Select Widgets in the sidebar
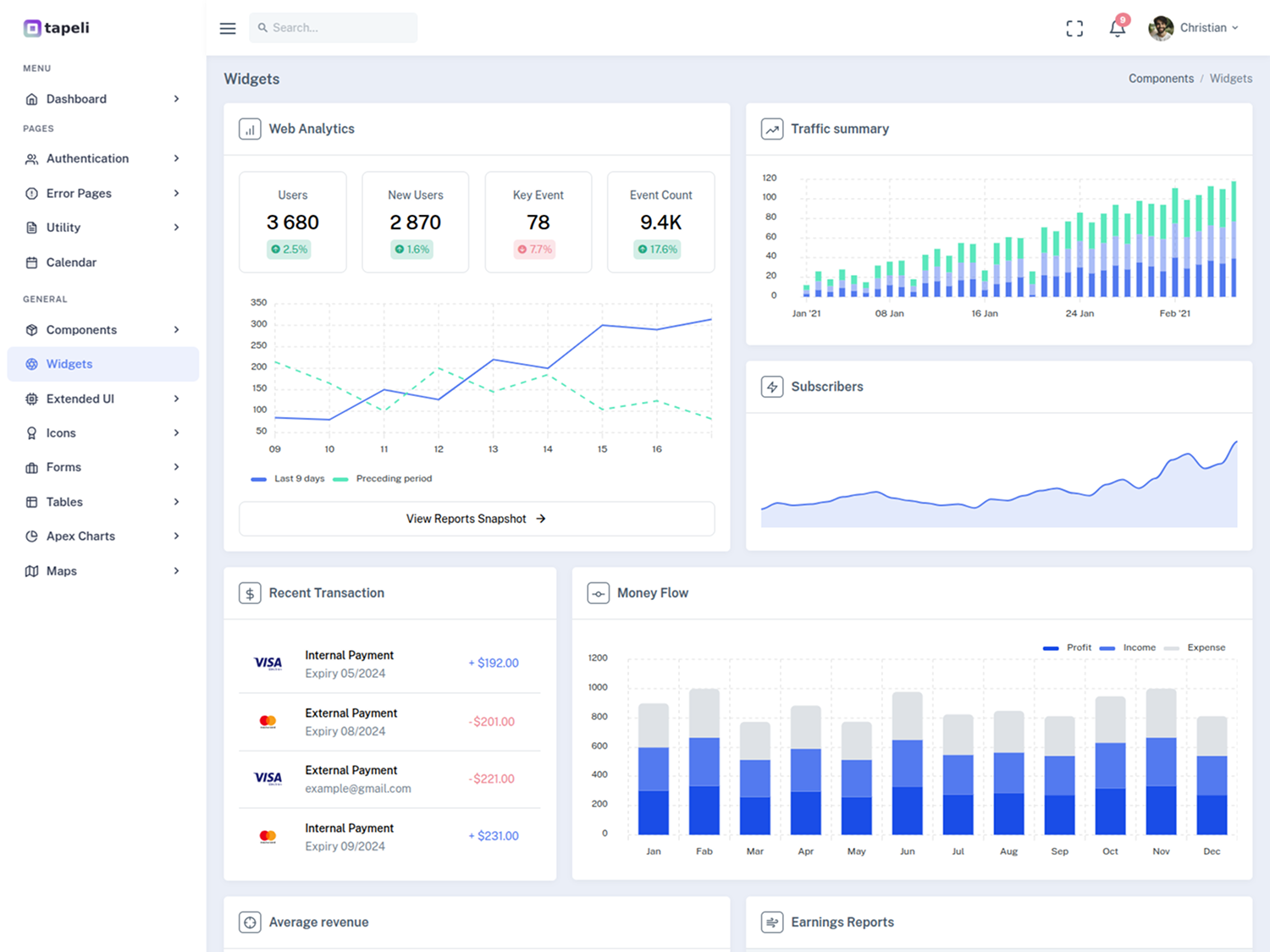The height and width of the screenshot is (952, 1270). (x=103, y=364)
